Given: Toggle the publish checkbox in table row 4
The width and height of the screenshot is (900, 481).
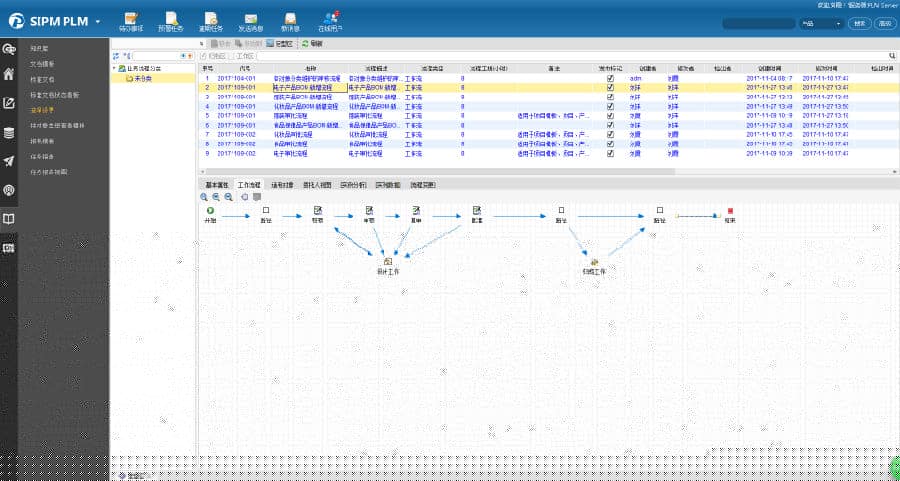Looking at the screenshot, I should [611, 107].
